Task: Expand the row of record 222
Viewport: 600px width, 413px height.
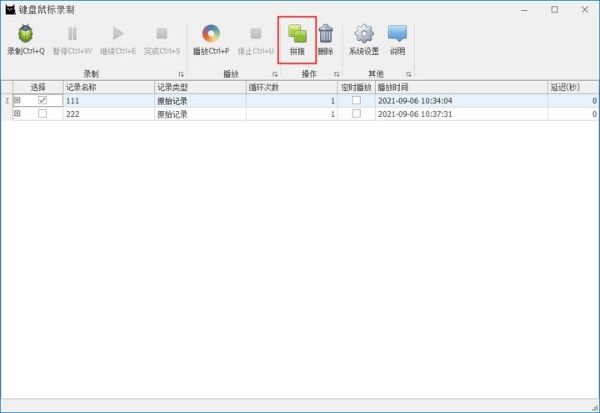Action: tap(17, 113)
